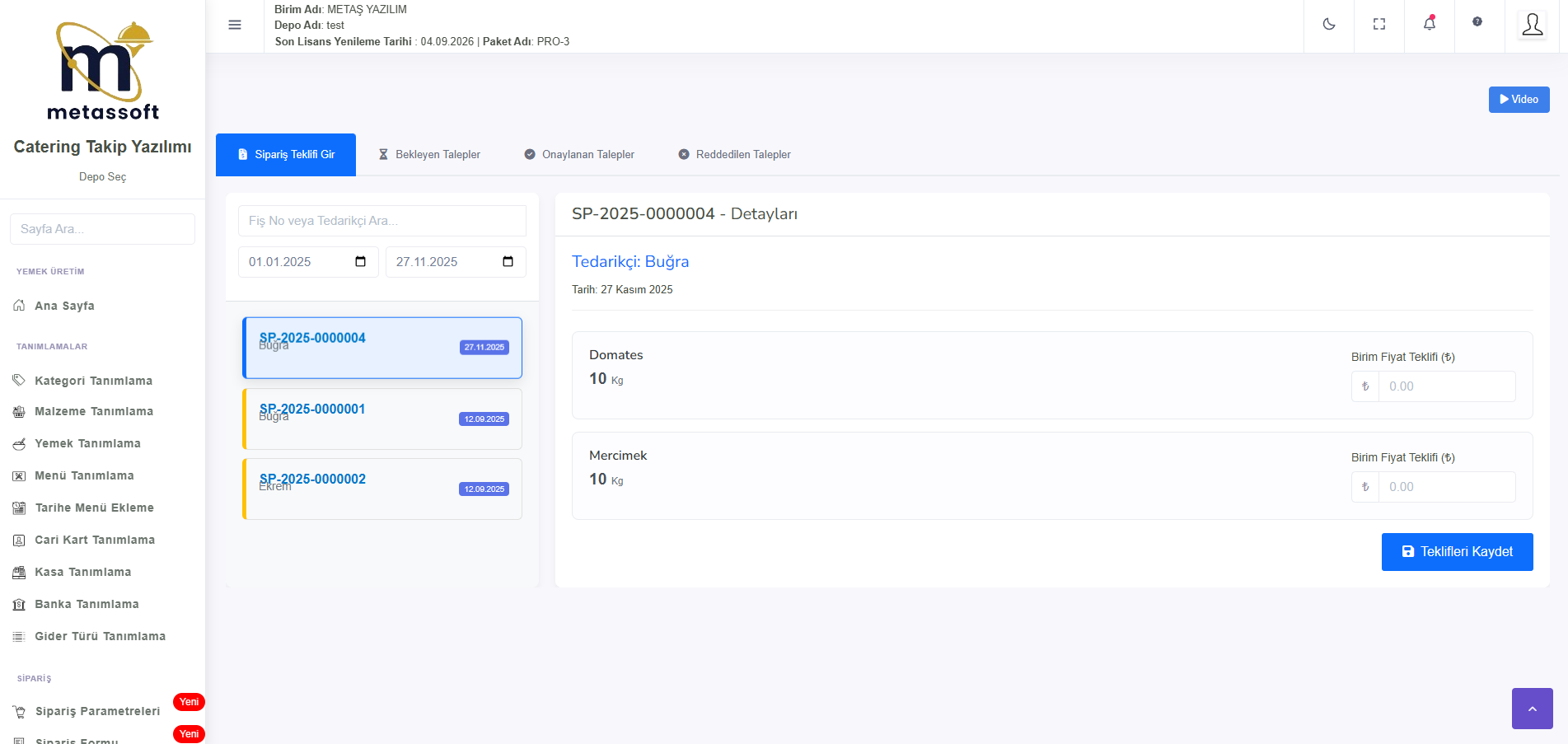This screenshot has width=1568, height=744.
Task: Click the scroll-to-top purple arrow
Action: (1532, 709)
